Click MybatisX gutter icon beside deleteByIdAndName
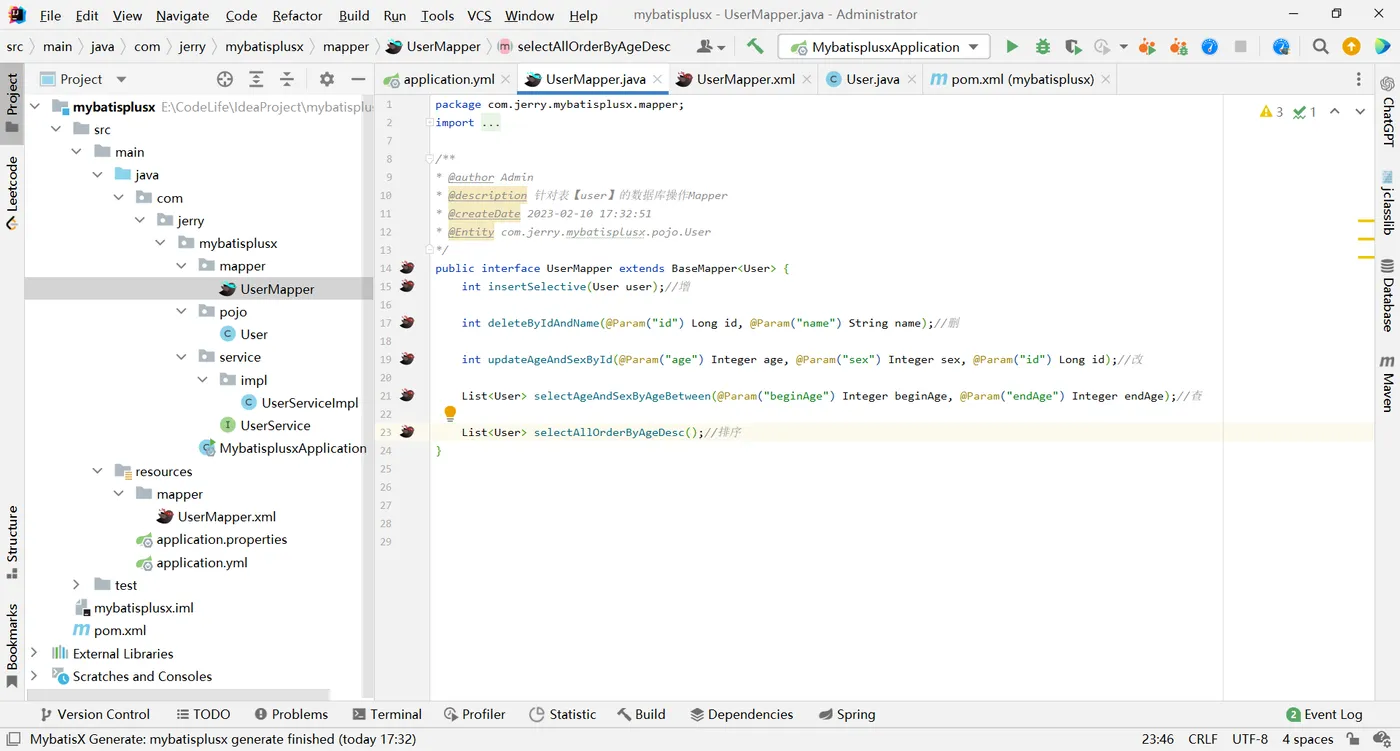Screen dimensions: 1400x751 [407, 322]
